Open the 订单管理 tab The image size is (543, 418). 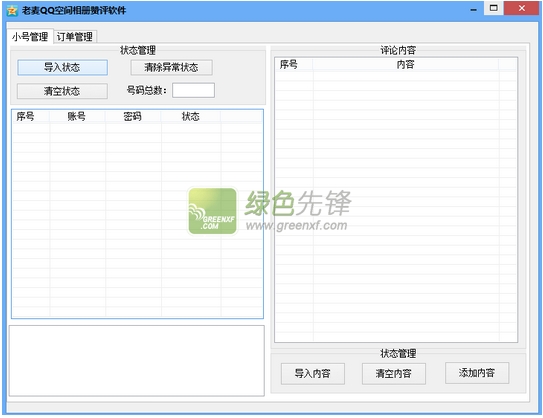tap(75, 36)
